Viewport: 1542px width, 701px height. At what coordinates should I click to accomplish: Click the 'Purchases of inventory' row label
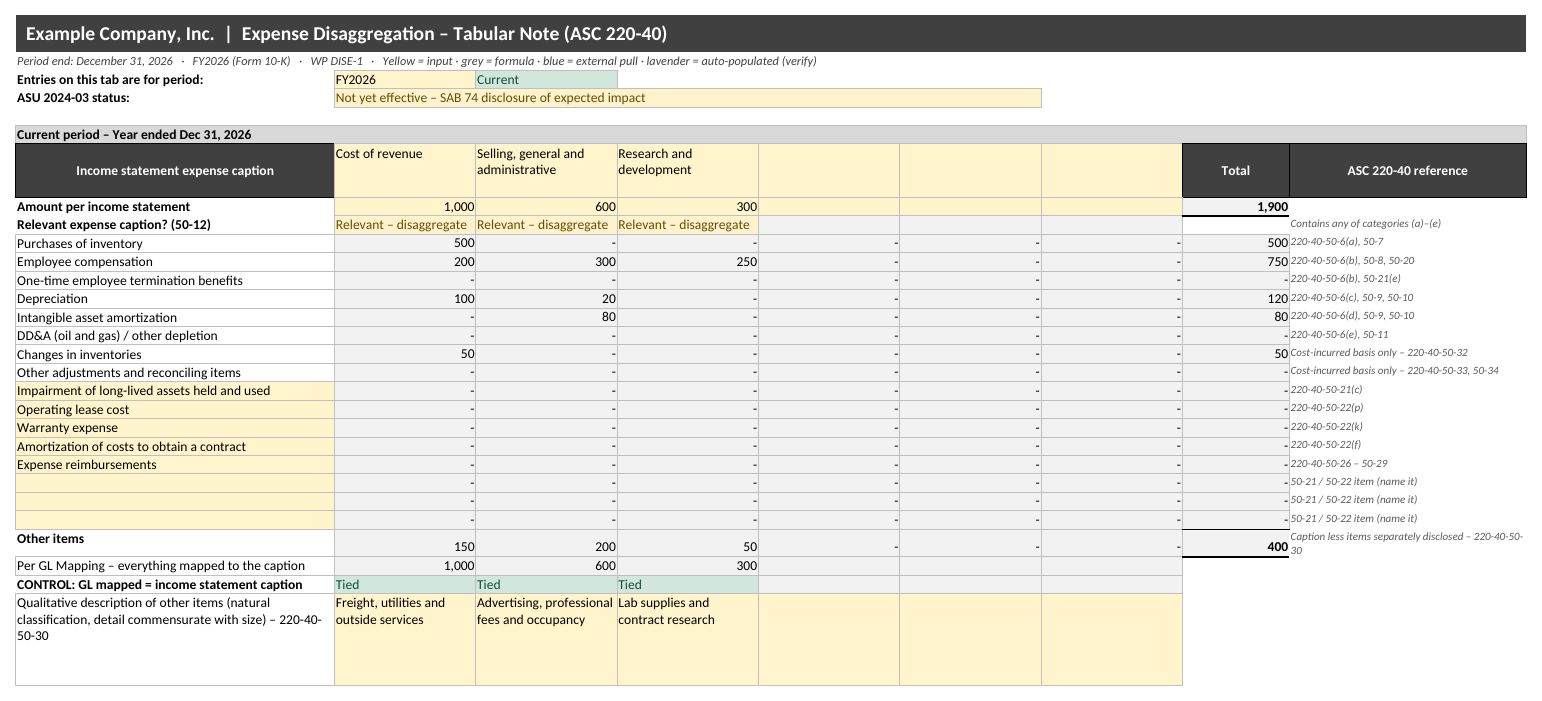click(x=175, y=244)
